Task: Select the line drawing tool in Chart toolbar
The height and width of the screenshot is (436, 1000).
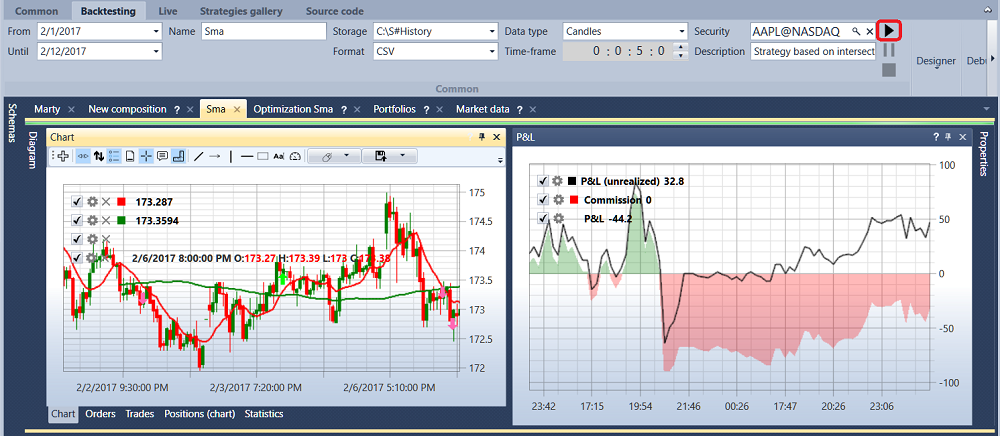Action: (x=198, y=156)
